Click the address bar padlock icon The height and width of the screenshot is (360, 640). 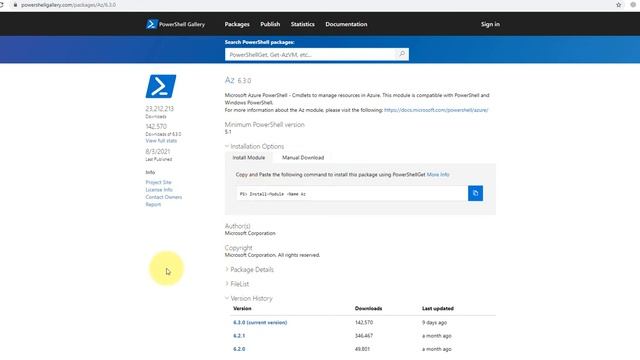coord(15,5)
